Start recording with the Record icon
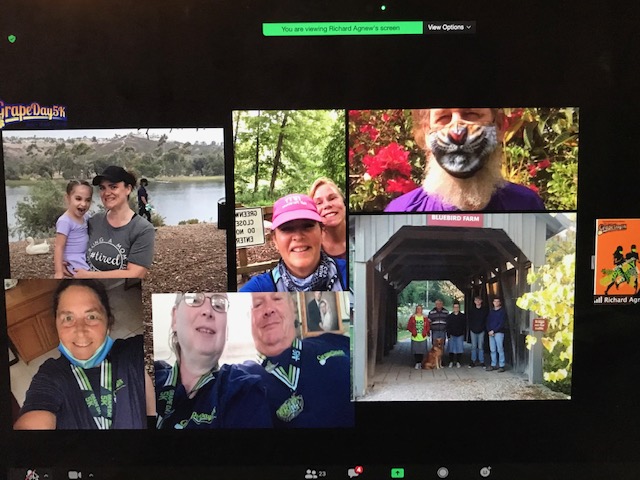The width and height of the screenshot is (640, 480). tap(442, 472)
